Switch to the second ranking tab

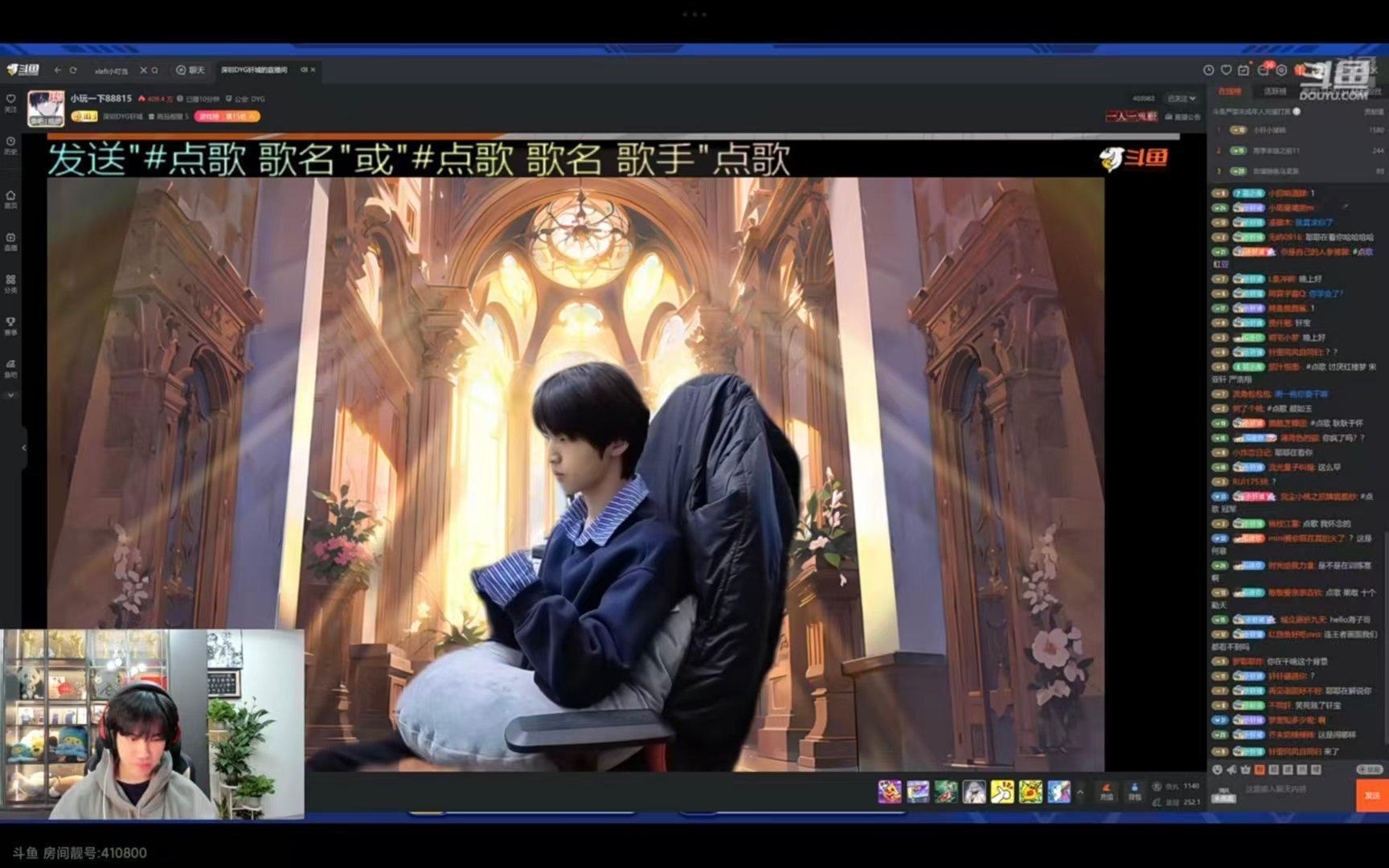[1275, 91]
